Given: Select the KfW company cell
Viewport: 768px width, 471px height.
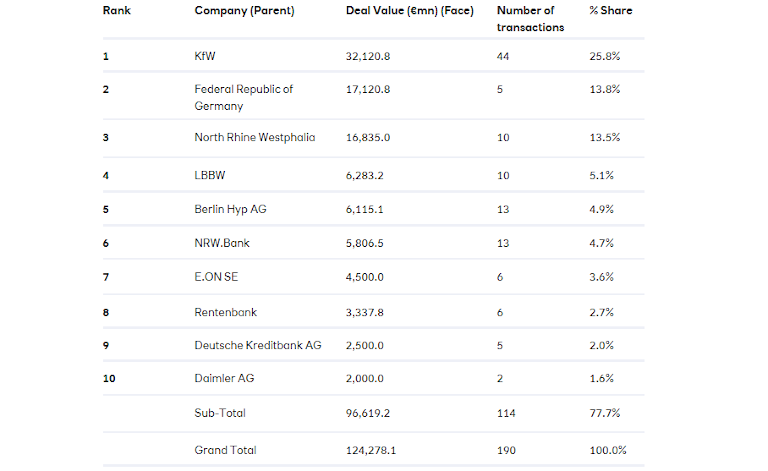Looking at the screenshot, I should point(205,57).
